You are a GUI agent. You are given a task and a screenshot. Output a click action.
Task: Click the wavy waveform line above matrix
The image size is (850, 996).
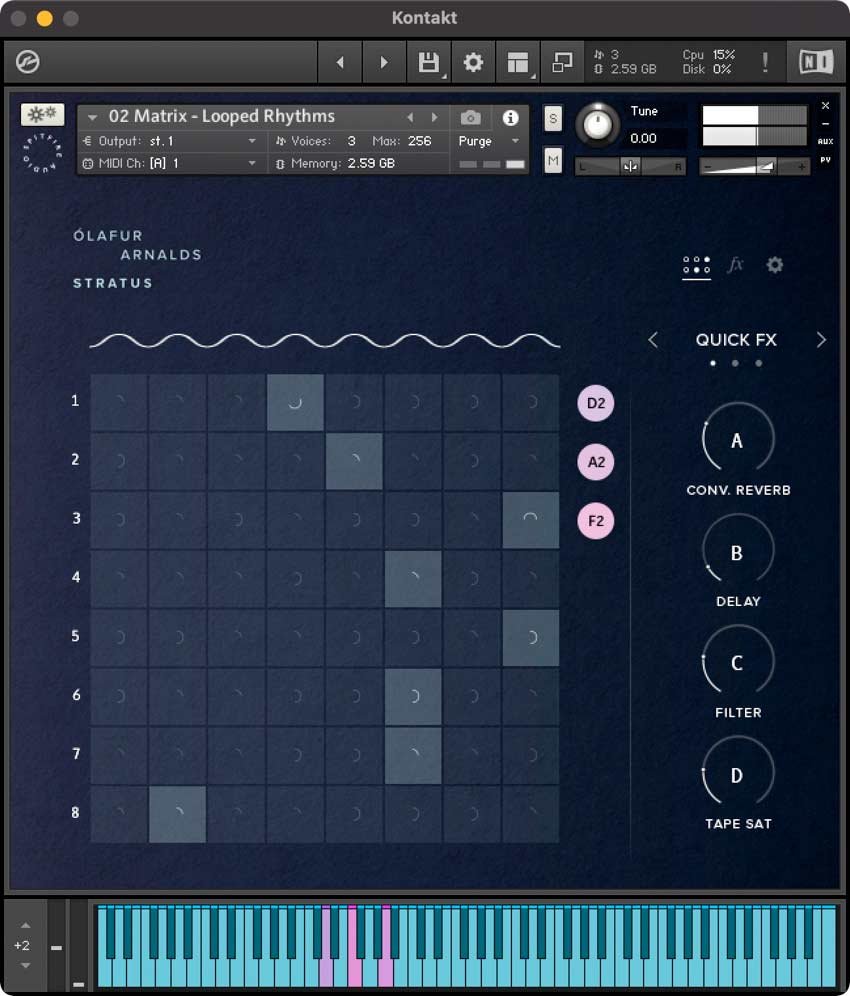tap(325, 341)
